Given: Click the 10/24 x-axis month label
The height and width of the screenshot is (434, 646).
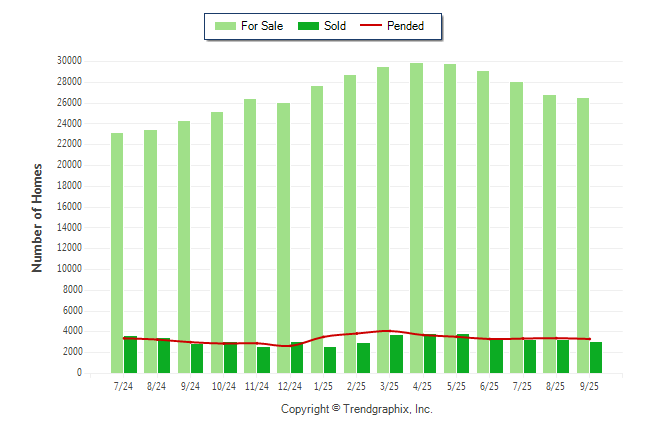Looking at the screenshot, I should 223,386.
